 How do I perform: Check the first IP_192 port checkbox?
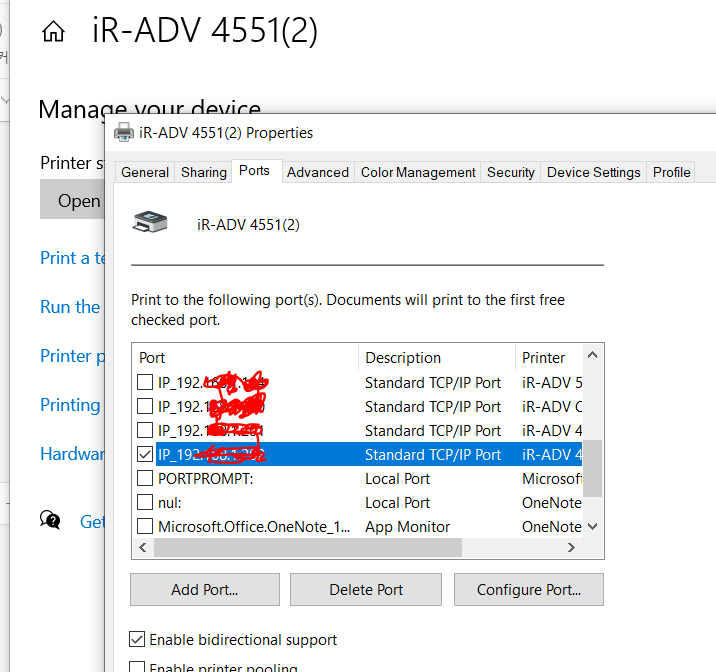145,382
